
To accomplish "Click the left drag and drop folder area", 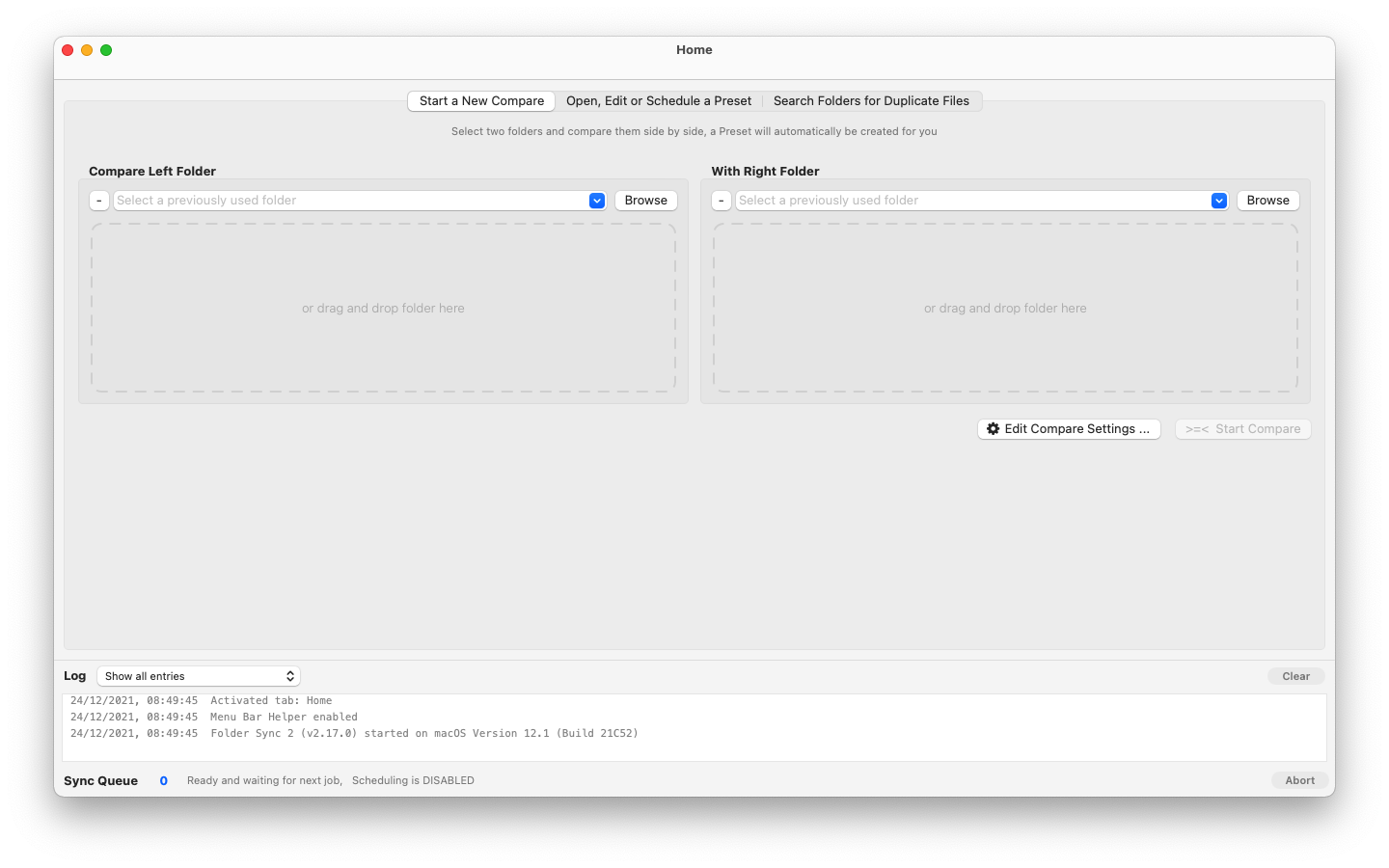I will [x=383, y=309].
